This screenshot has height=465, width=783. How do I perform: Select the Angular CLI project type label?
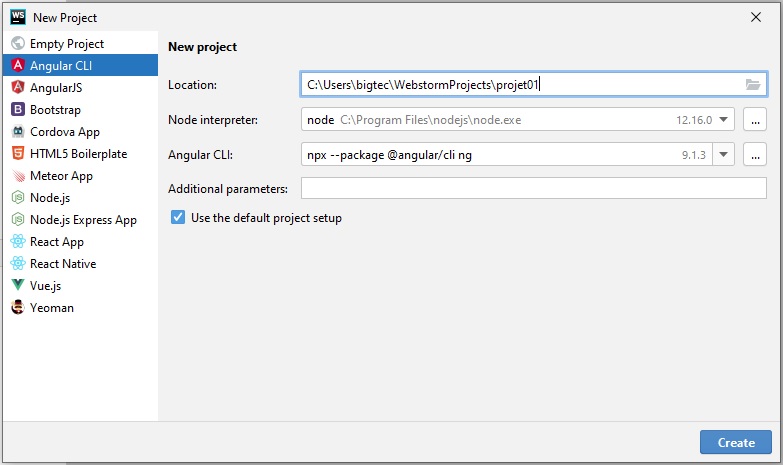tap(61, 66)
